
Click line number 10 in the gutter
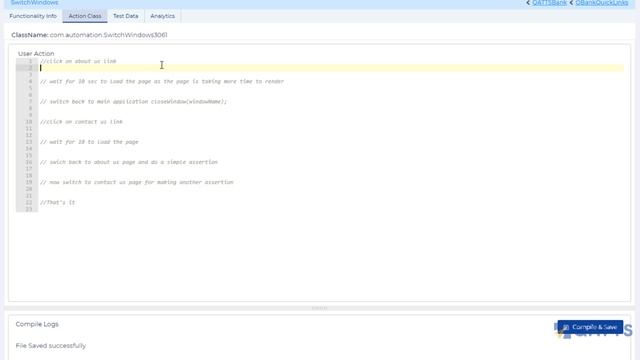click(x=29, y=122)
